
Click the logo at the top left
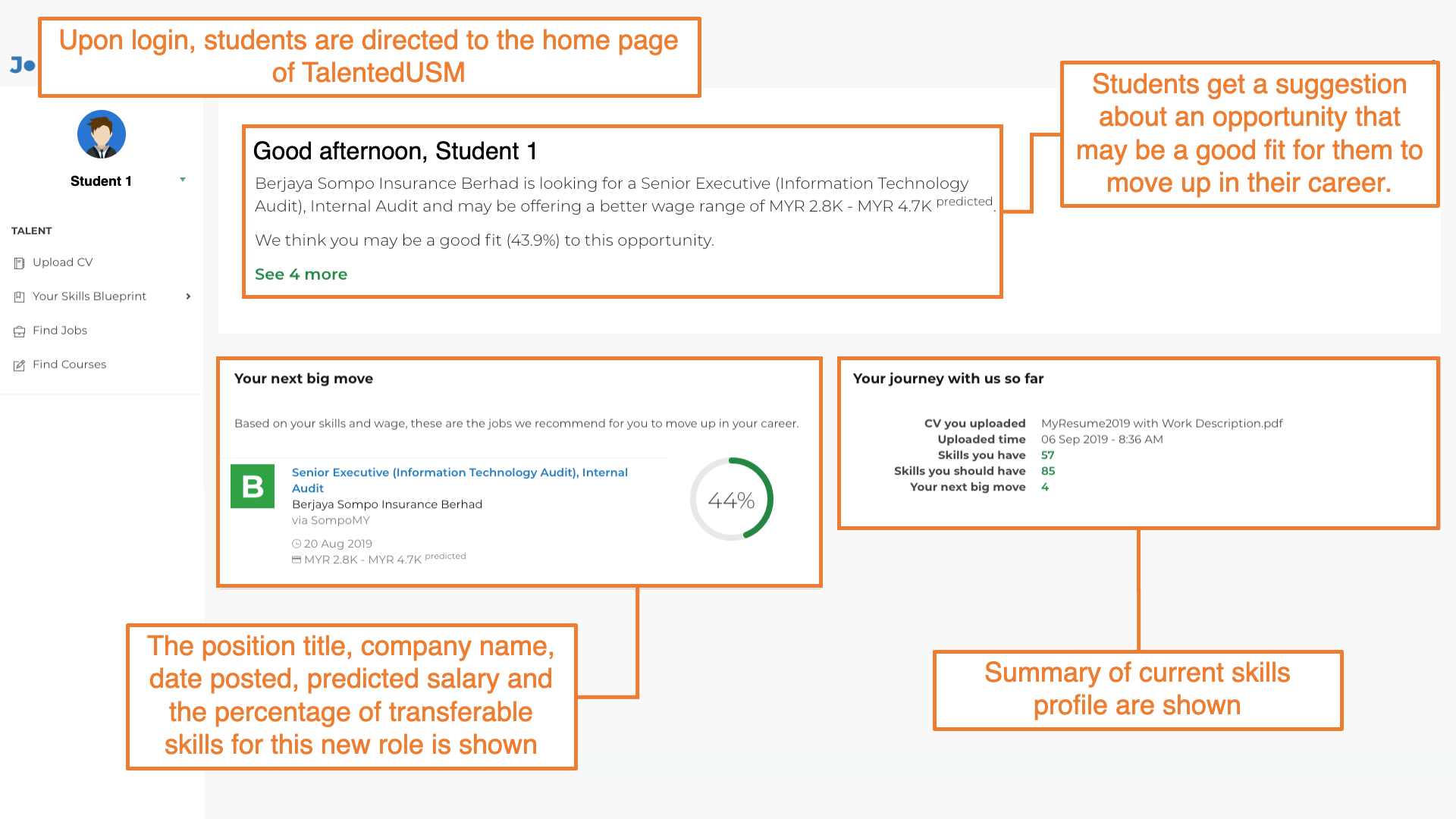pos(23,65)
